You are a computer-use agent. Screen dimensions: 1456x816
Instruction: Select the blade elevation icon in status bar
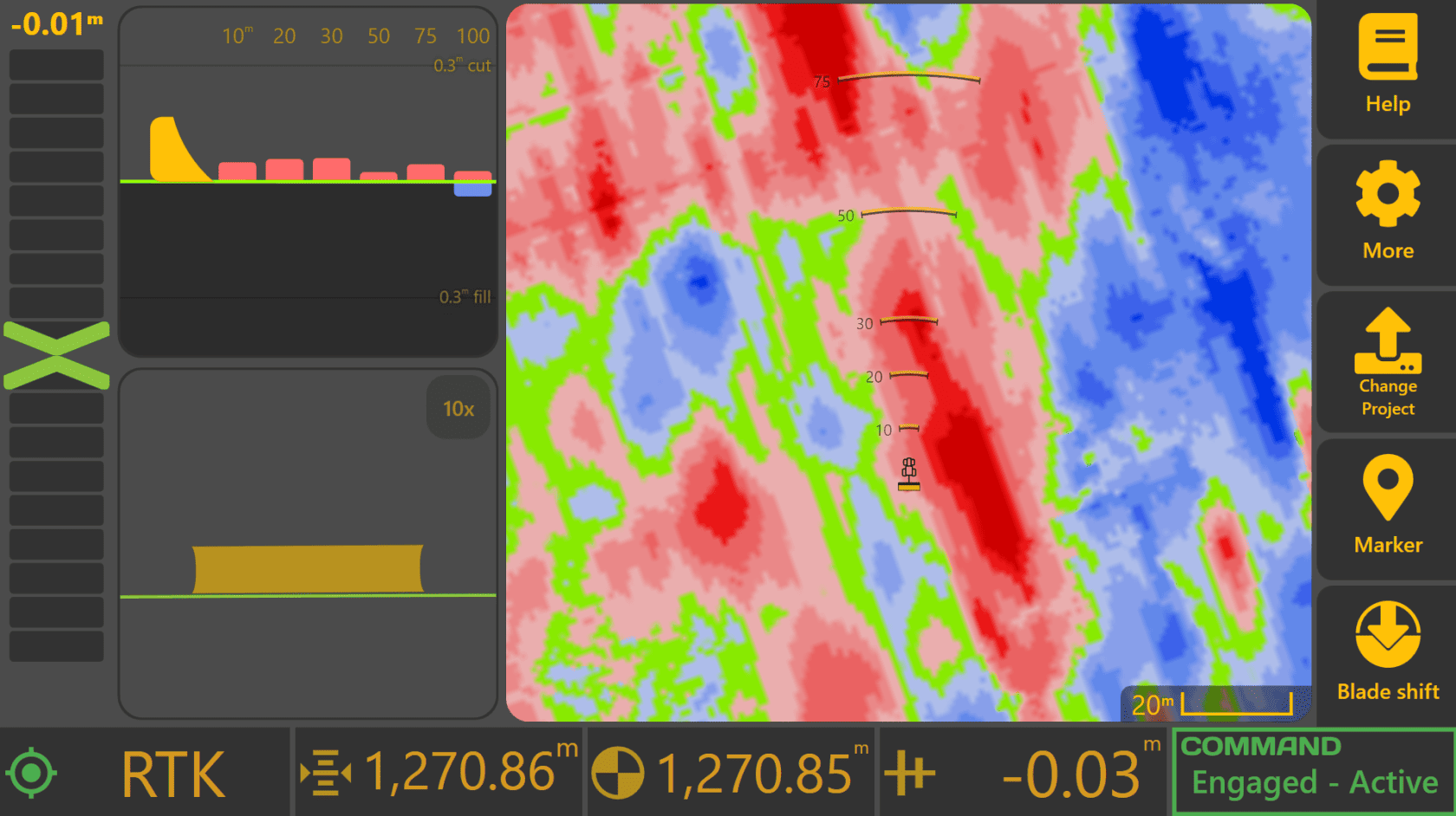[325, 772]
